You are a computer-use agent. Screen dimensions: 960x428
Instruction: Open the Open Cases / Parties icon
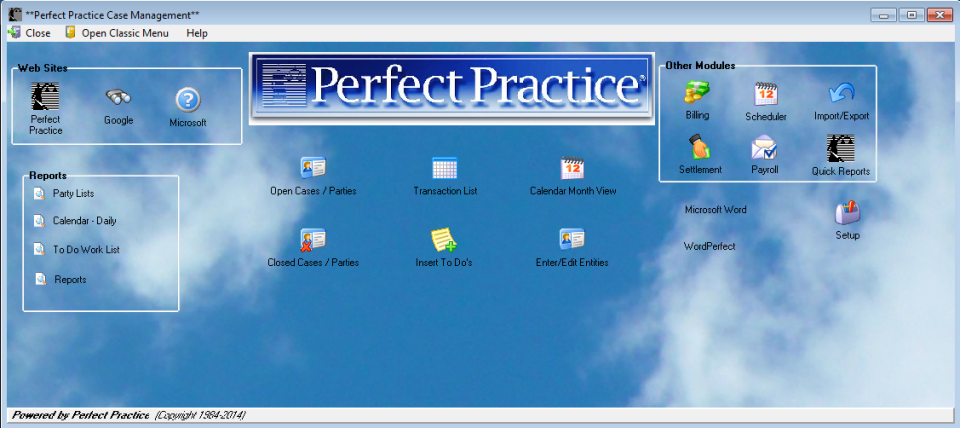(313, 167)
